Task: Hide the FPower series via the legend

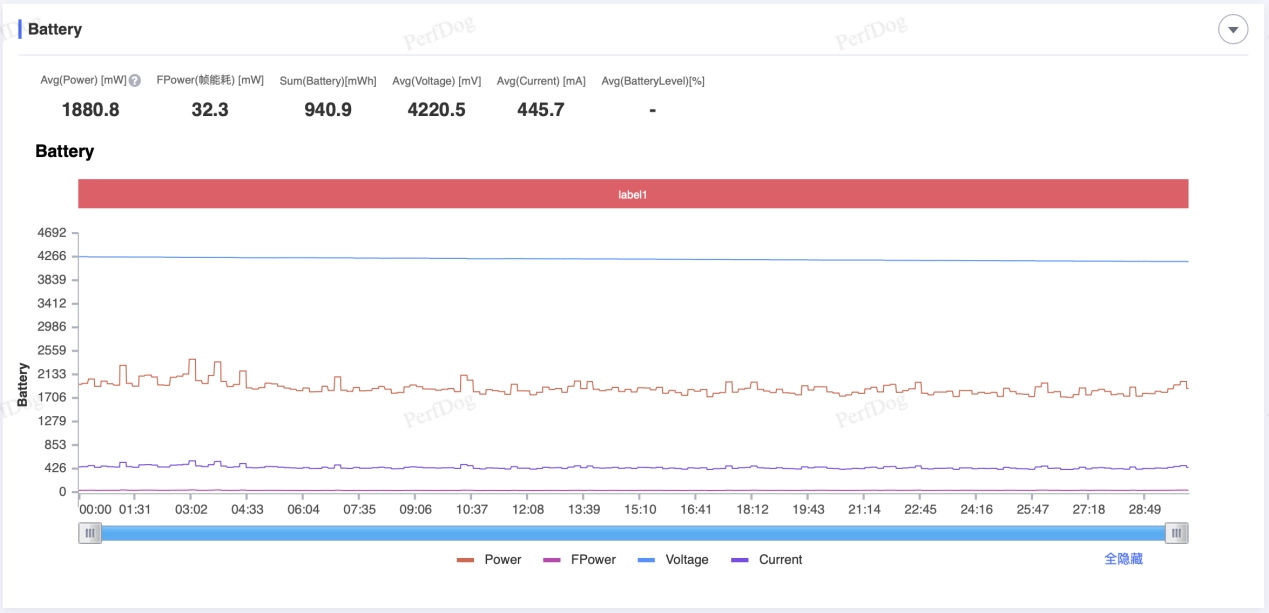Action: tap(579, 560)
